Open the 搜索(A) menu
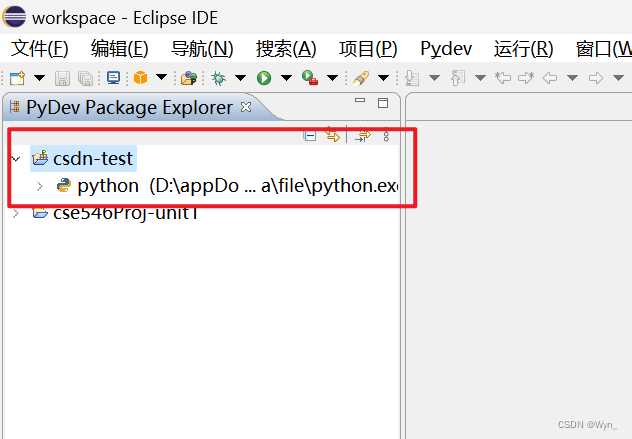The image size is (632, 439). point(286,49)
